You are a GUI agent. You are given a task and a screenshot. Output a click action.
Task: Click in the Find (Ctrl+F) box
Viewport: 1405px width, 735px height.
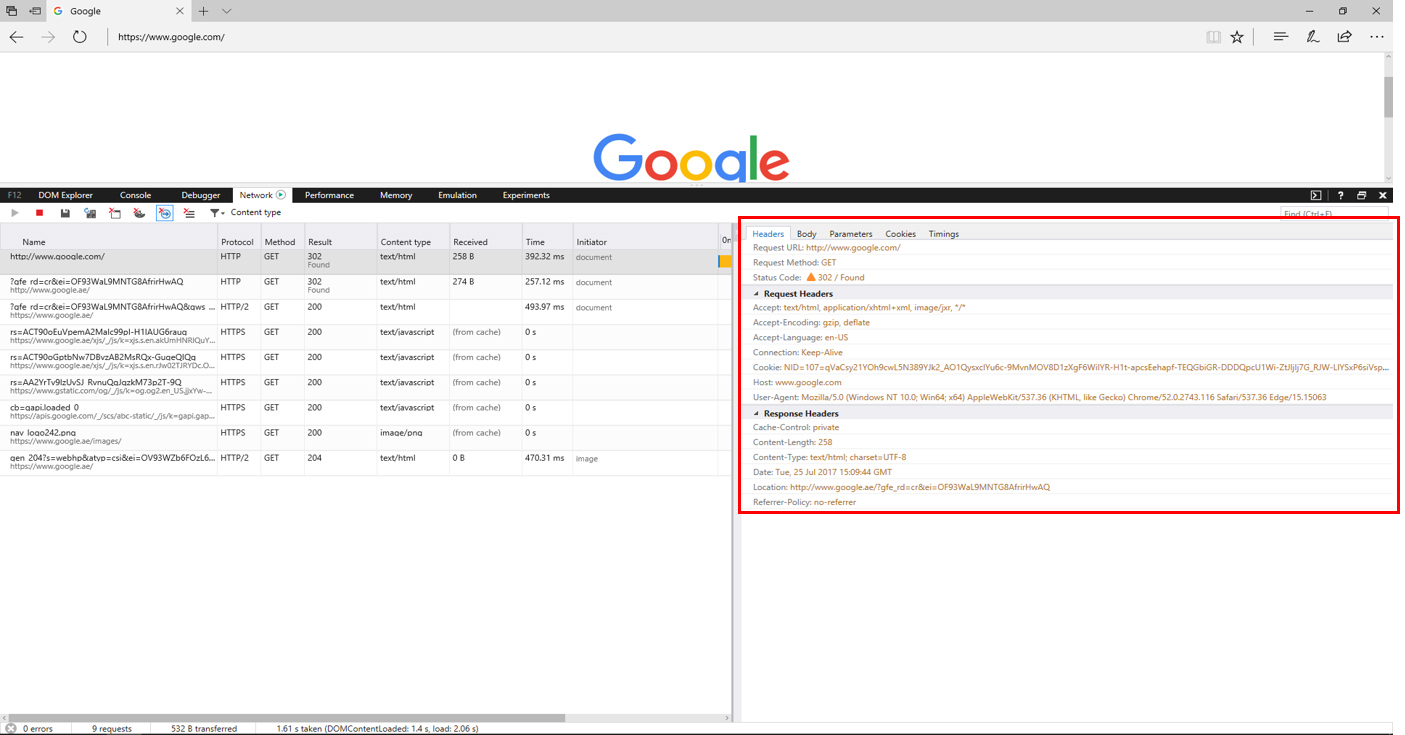tap(1335, 214)
